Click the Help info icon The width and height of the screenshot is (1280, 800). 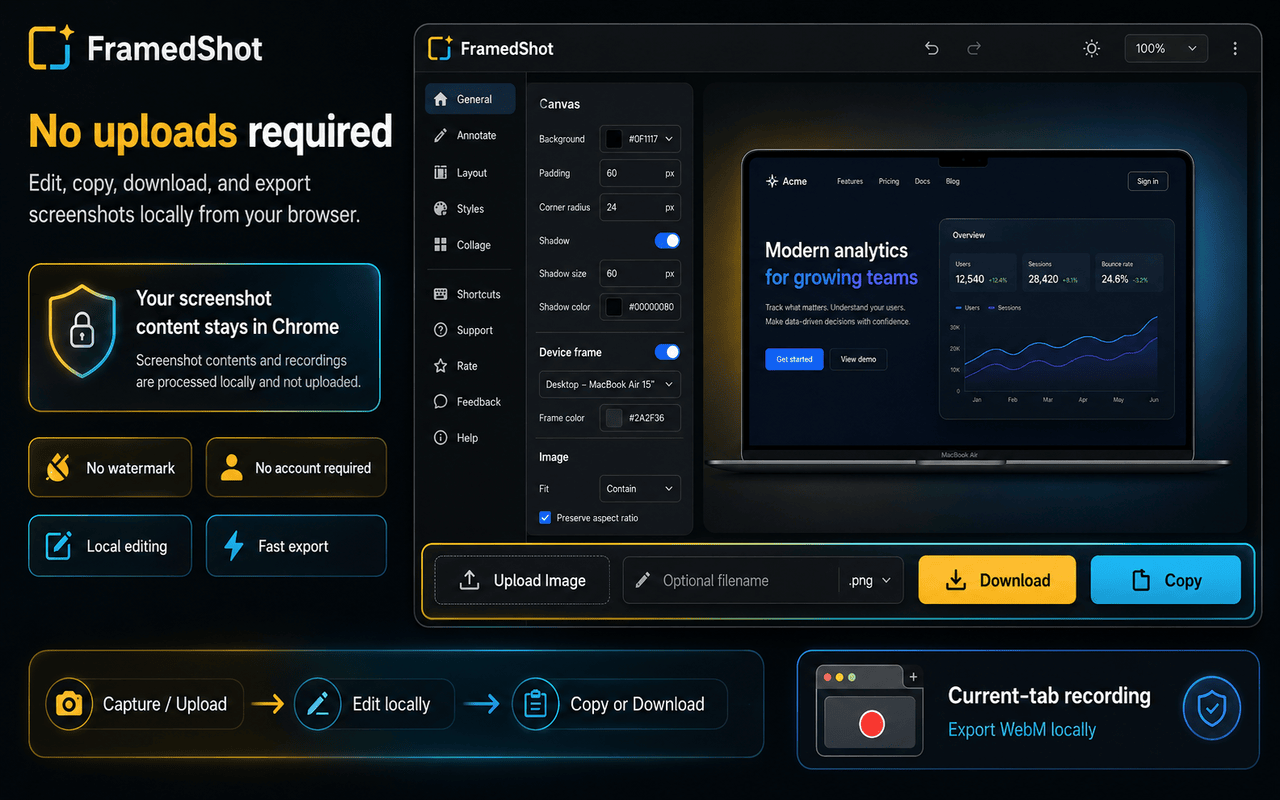point(440,438)
